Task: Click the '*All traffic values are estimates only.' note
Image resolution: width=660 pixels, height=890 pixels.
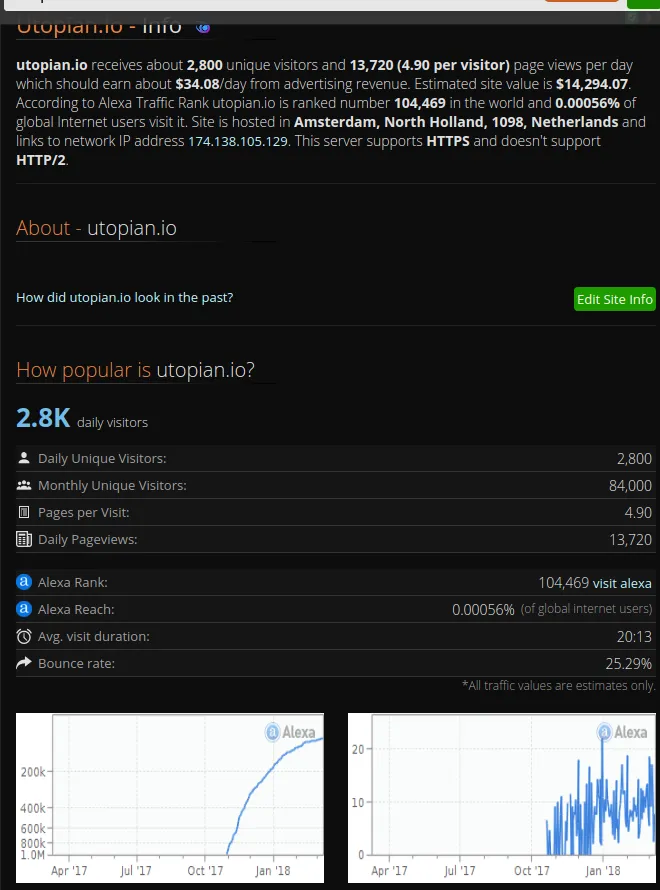Action: 558,686
